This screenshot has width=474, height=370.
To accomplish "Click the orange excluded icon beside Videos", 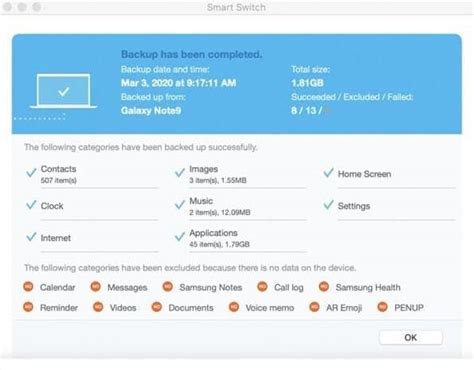I will click(x=98, y=307).
